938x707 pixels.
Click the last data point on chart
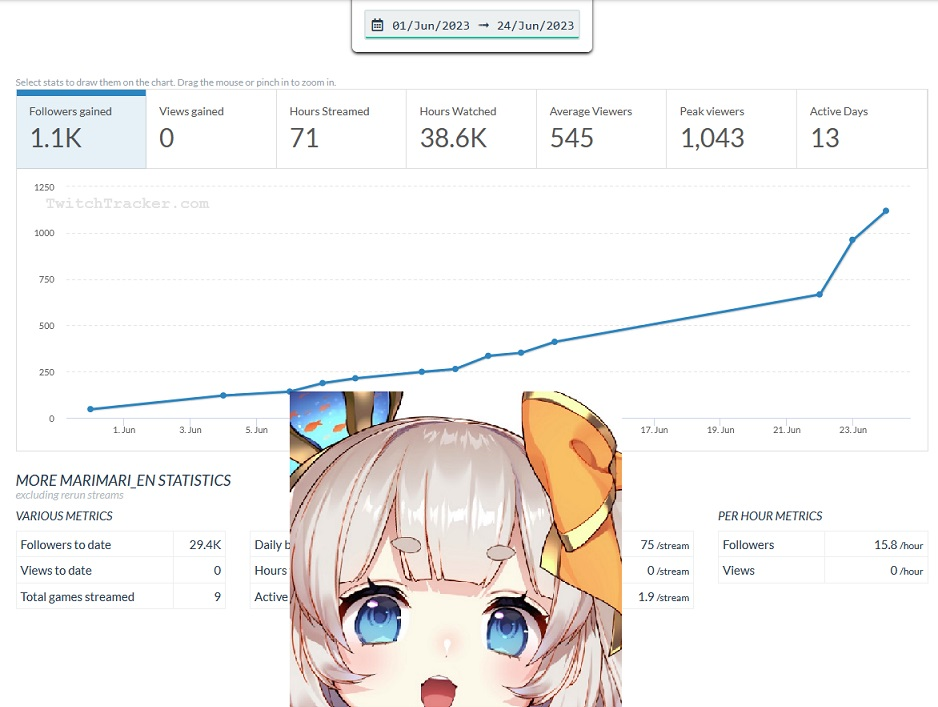[886, 211]
